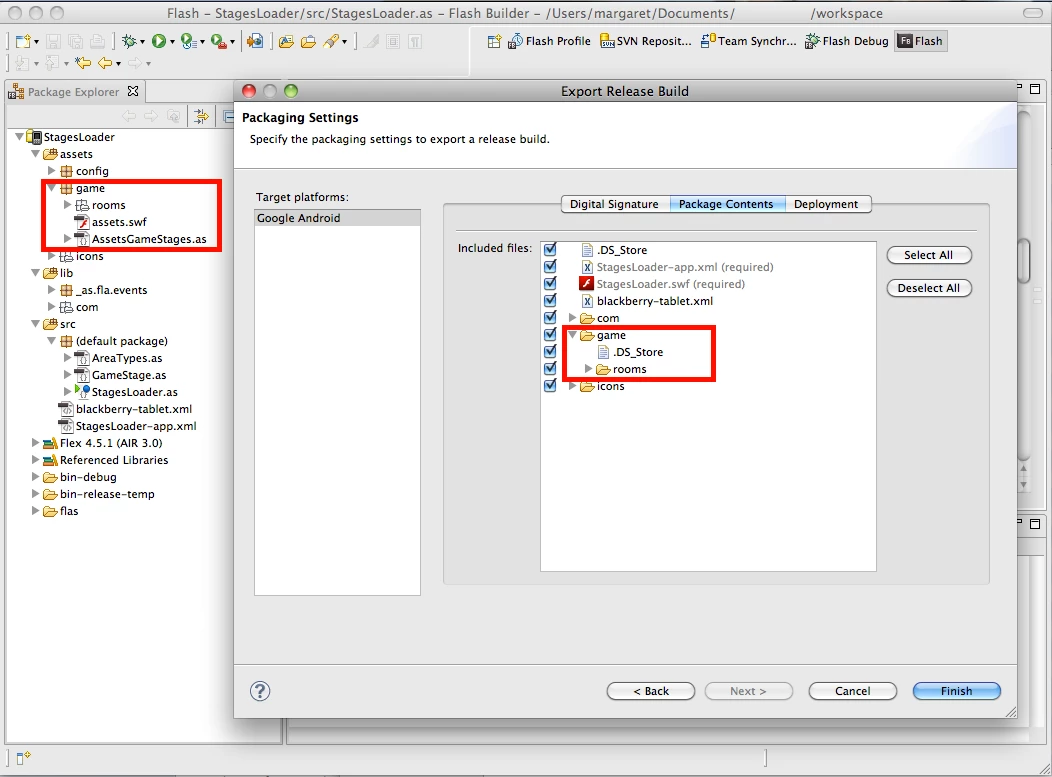The height and width of the screenshot is (777, 1052).
Task: Open the SVN Repository perspective
Action: point(645,41)
